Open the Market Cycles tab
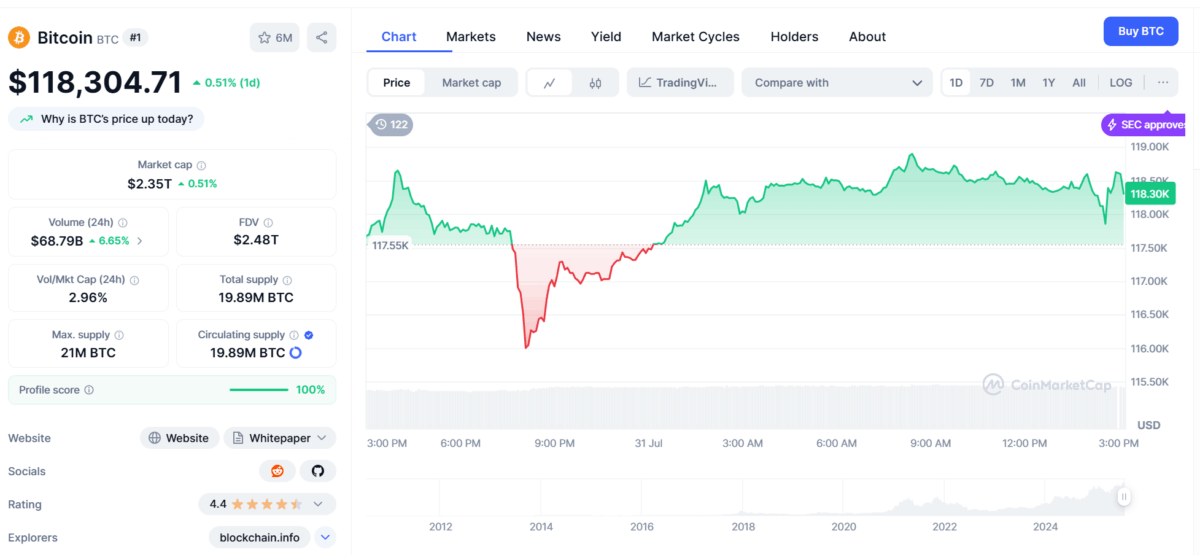 [696, 36]
